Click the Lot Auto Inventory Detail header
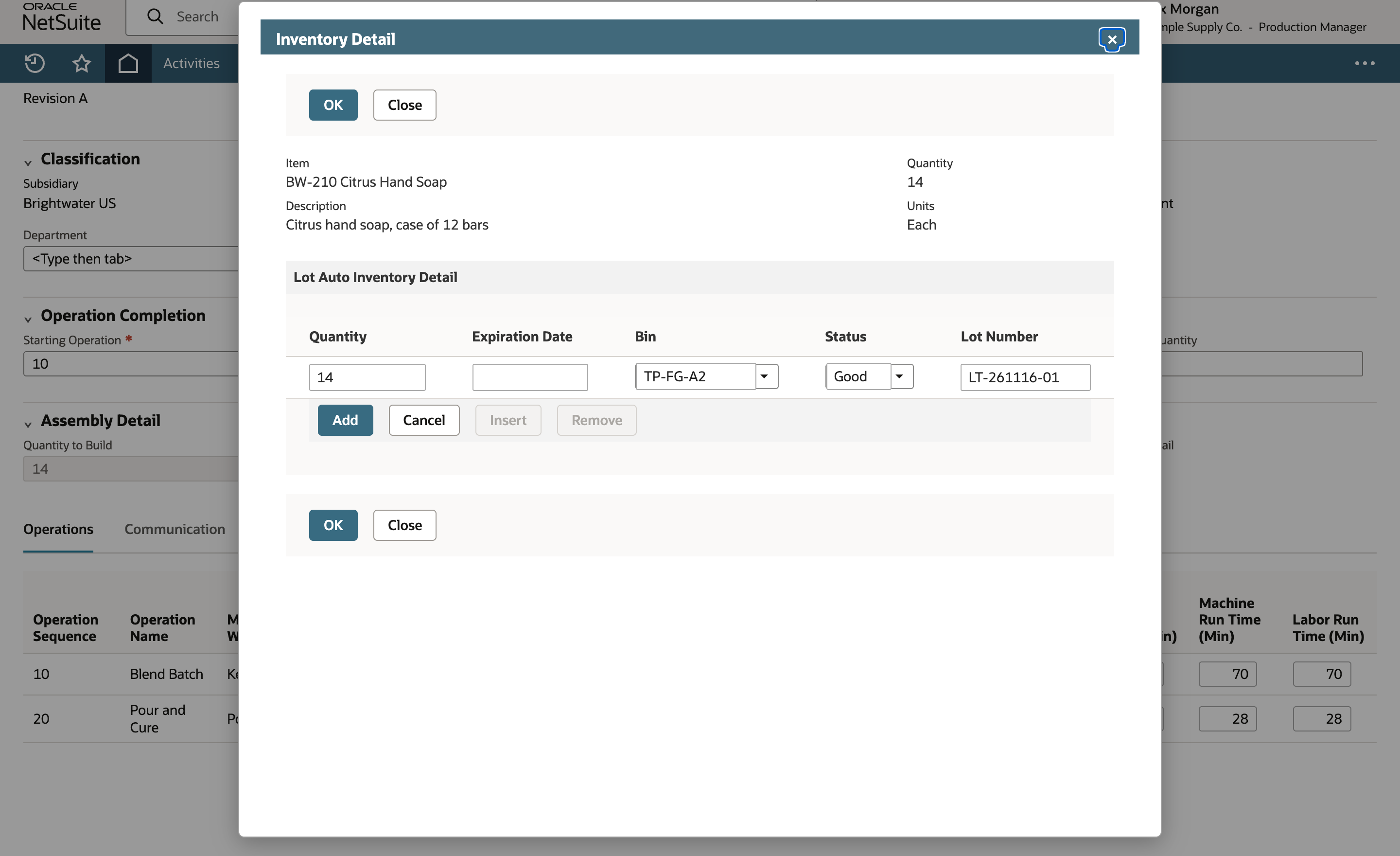 click(x=375, y=277)
